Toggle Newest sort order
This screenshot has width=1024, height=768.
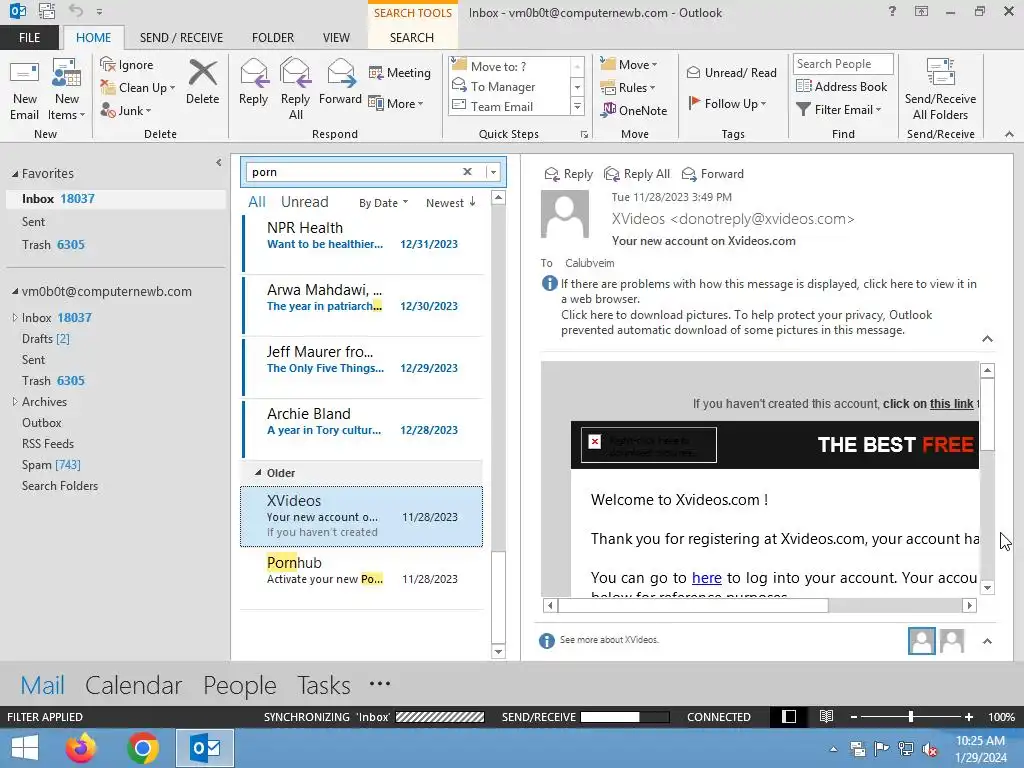tap(451, 203)
